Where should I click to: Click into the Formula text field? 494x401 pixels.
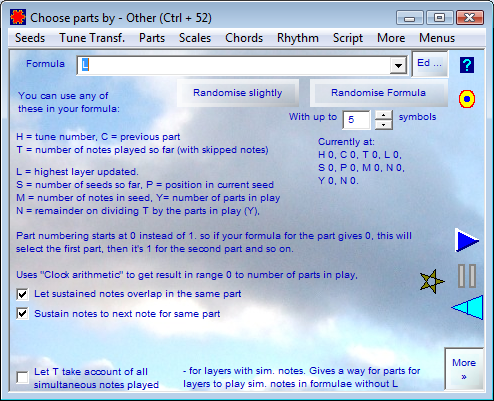234,65
